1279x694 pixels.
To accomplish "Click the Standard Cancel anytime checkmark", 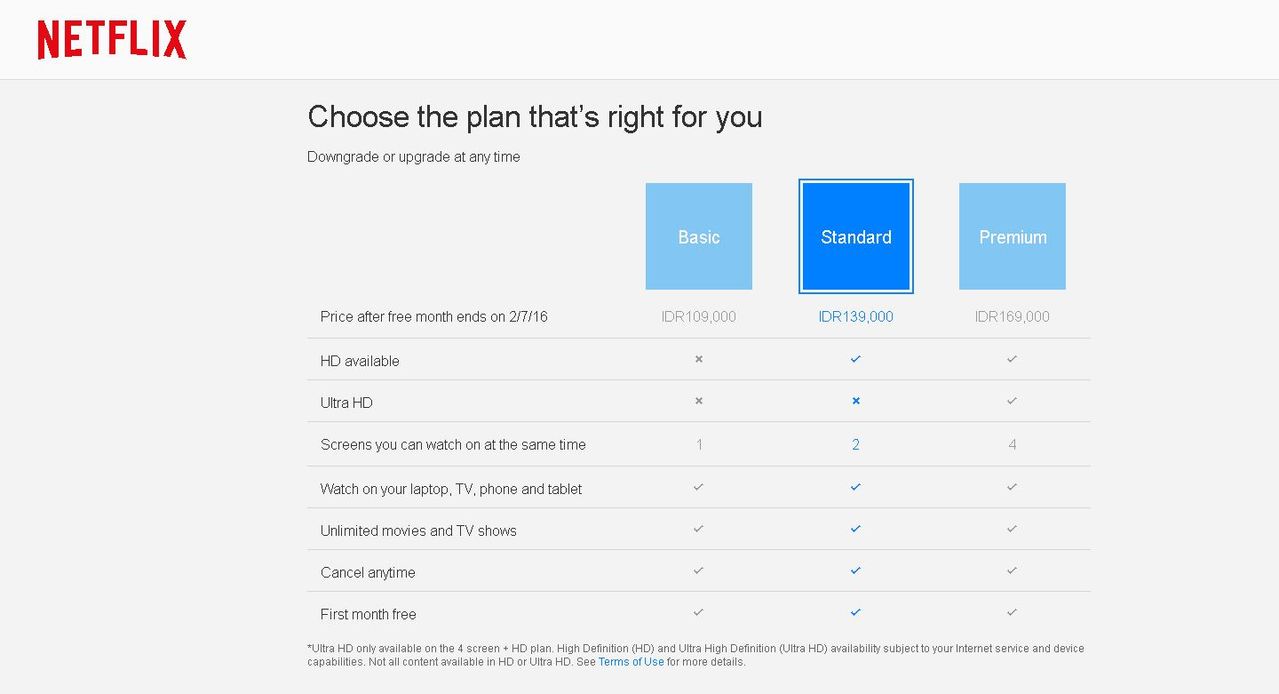I will [856, 571].
